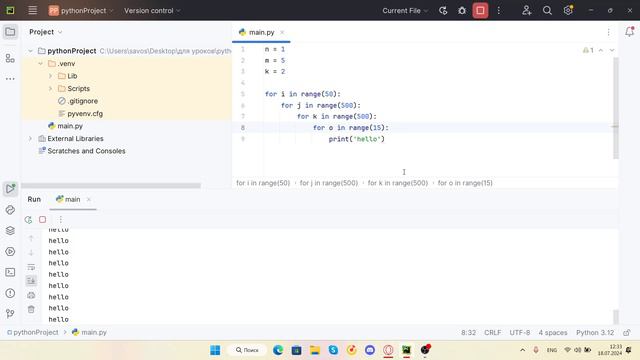Expand External Libraries node
The image size is (640, 360).
[30, 139]
